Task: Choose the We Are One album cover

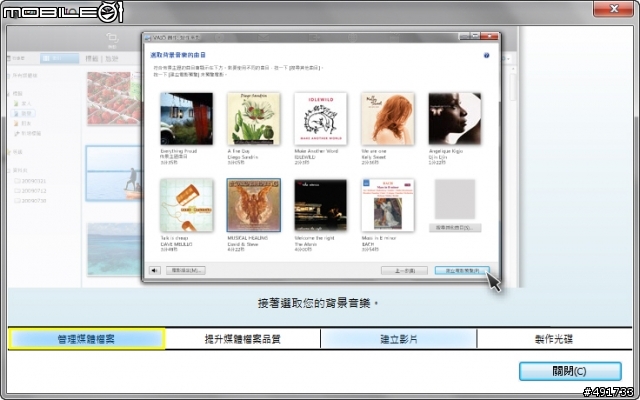Action: (387, 118)
